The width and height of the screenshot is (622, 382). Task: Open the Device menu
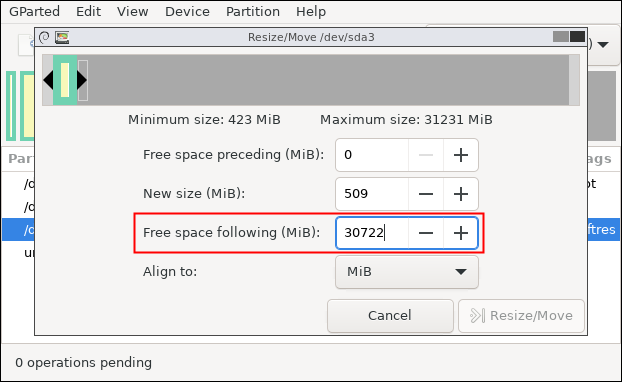click(x=187, y=12)
